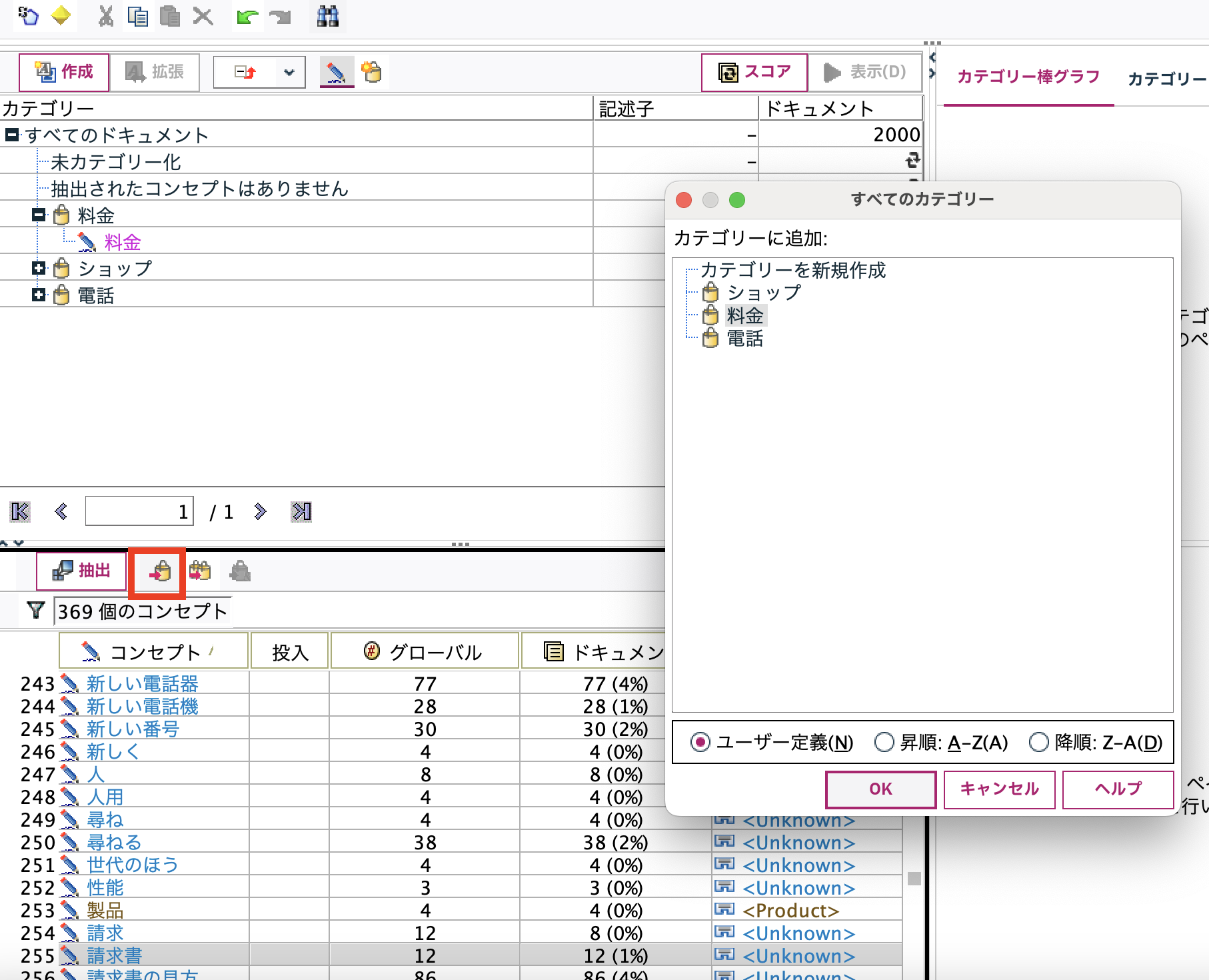
Task: Choose ascending 昇順 A-Z sorting
Action: [x=884, y=742]
